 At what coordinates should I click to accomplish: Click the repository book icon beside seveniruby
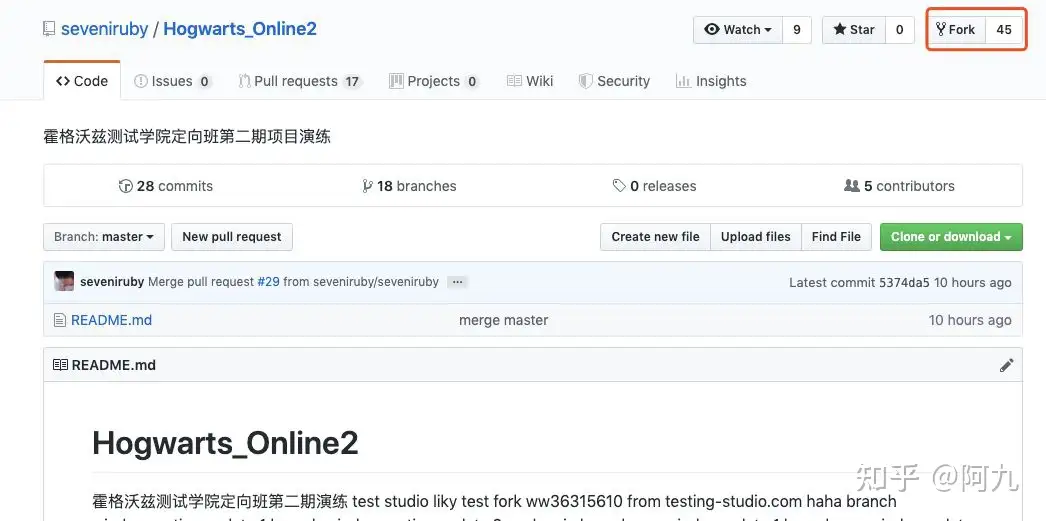tap(49, 29)
